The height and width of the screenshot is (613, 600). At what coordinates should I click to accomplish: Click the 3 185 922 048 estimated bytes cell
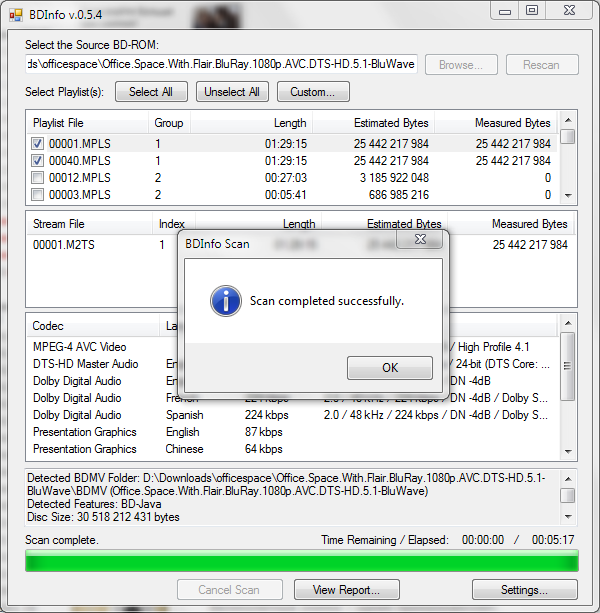394,178
